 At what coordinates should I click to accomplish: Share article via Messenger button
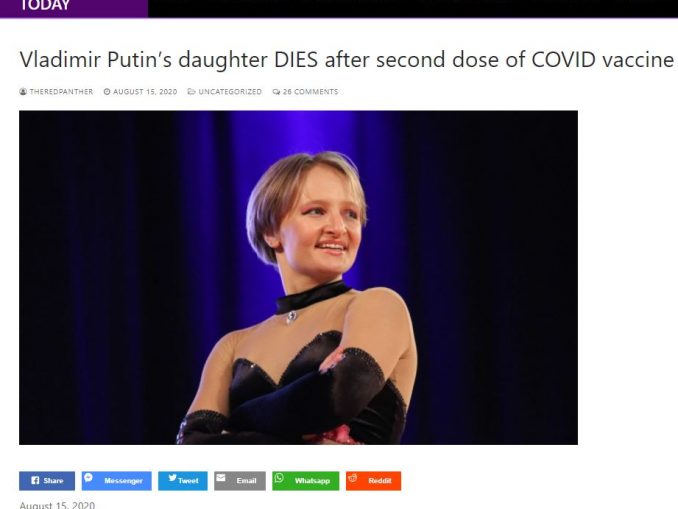coord(117,481)
